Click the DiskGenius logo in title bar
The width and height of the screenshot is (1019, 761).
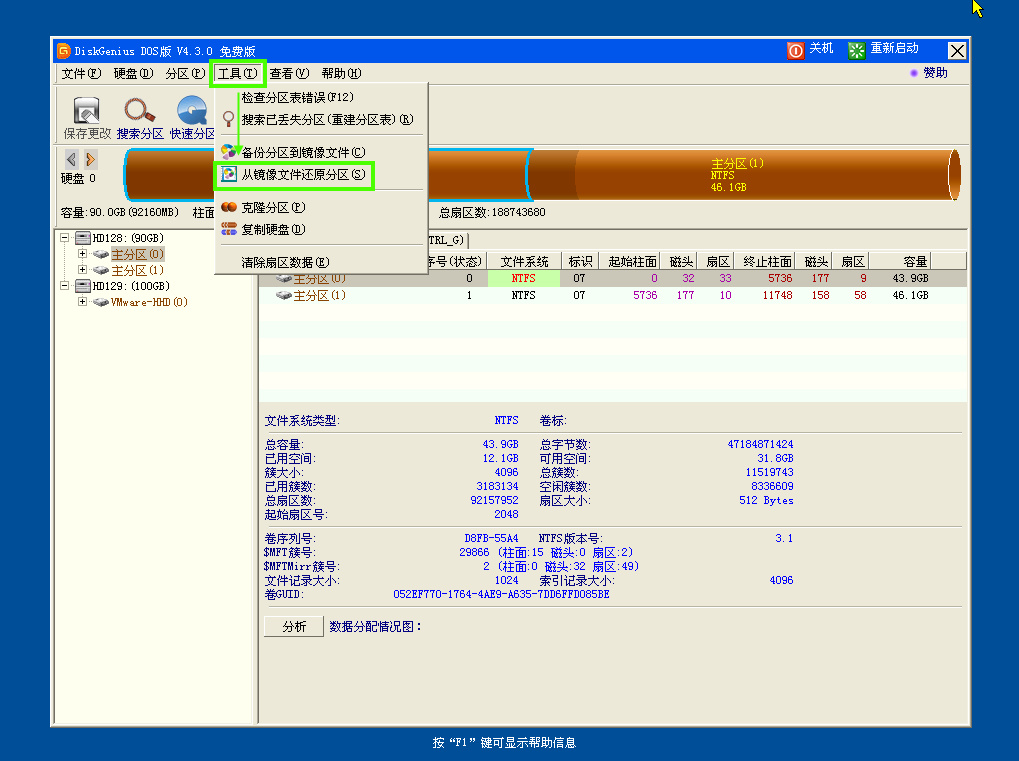click(x=63, y=51)
